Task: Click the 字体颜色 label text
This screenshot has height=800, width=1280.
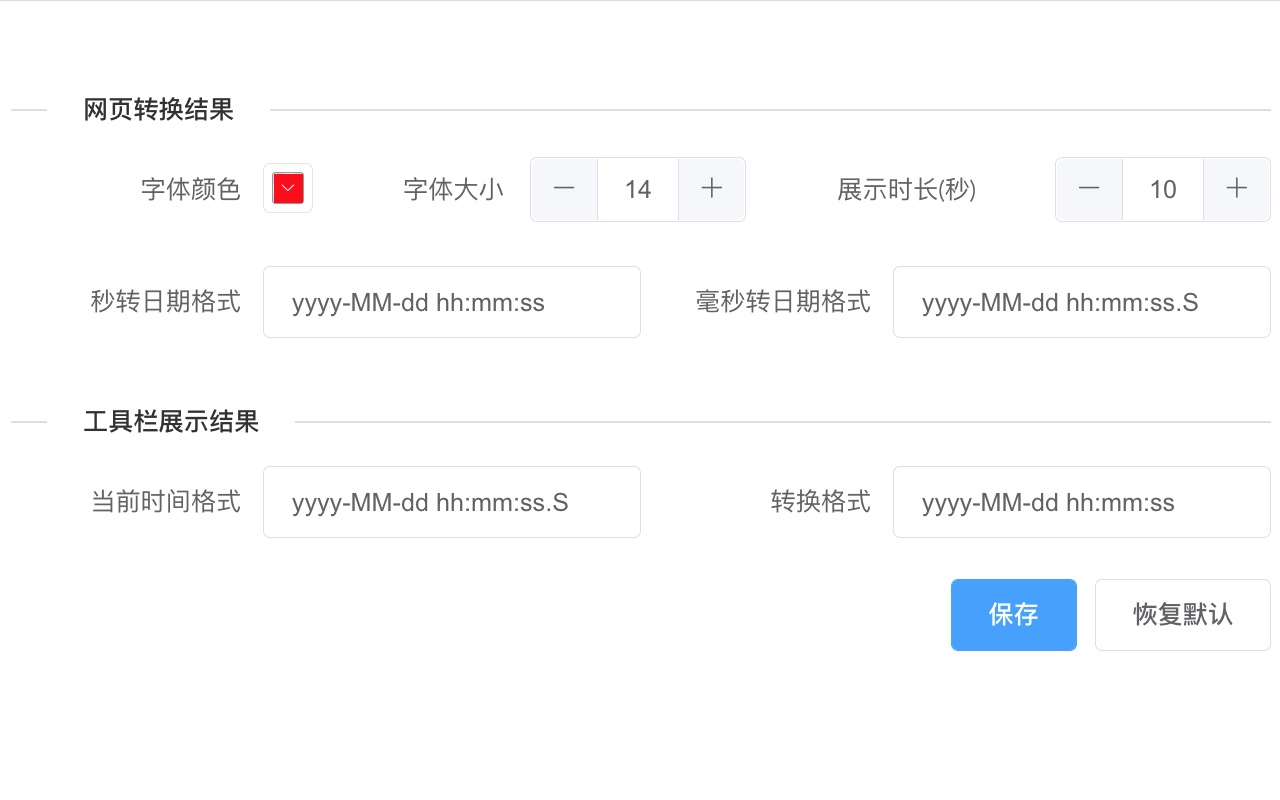Action: pos(192,189)
